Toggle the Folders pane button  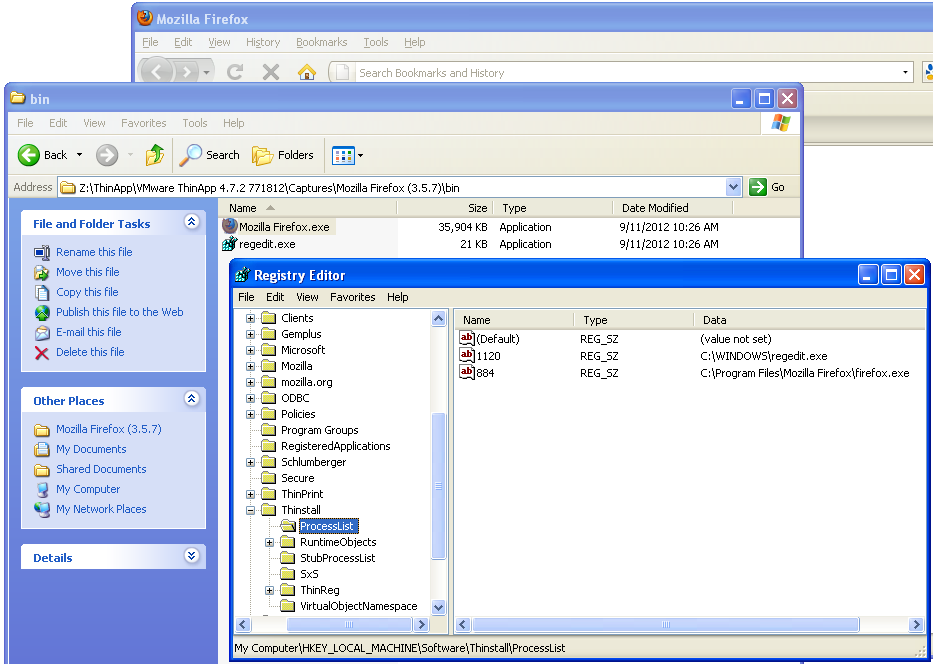(283, 155)
